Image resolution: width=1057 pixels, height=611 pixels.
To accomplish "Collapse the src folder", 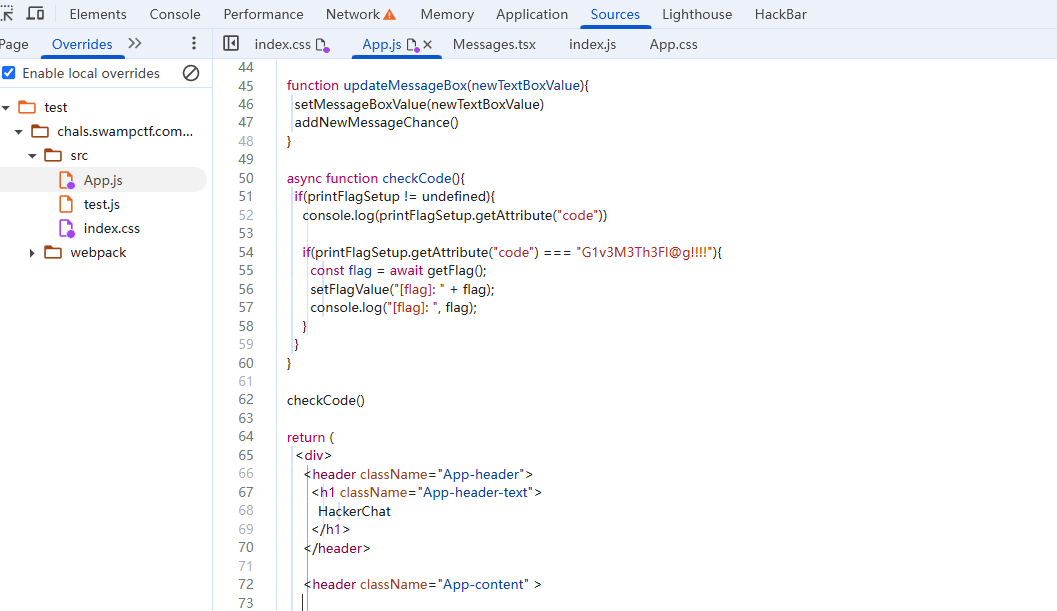I will point(33,156).
